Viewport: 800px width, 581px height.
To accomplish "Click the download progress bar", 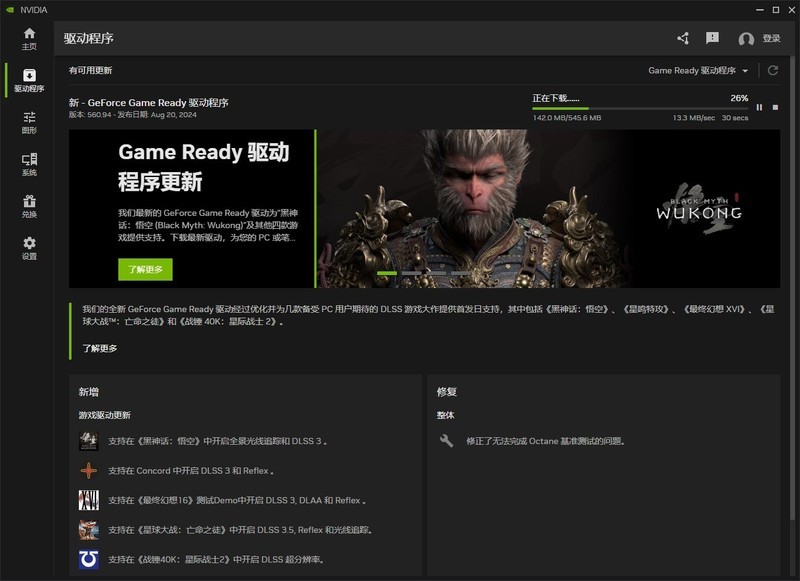I will [x=640, y=108].
